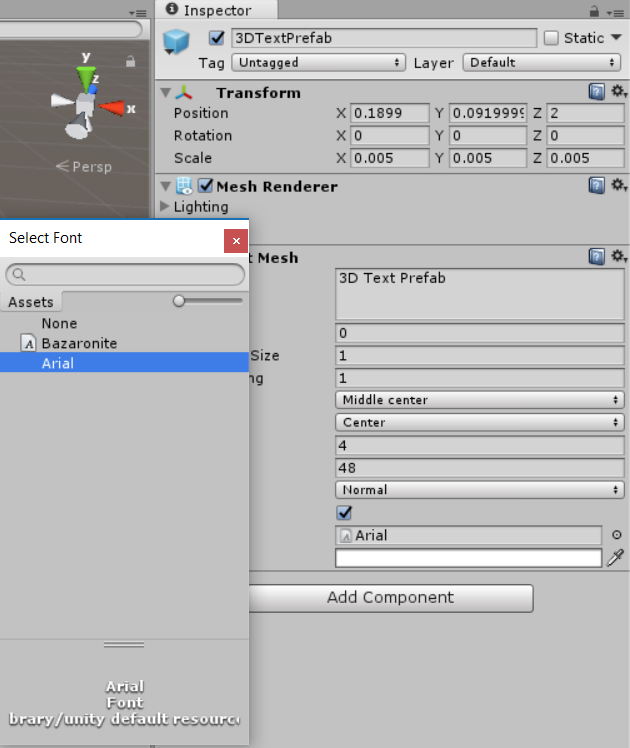Screen dimensions: 630x748
Task: Switch to the Inspector tab
Action: tap(216, 10)
